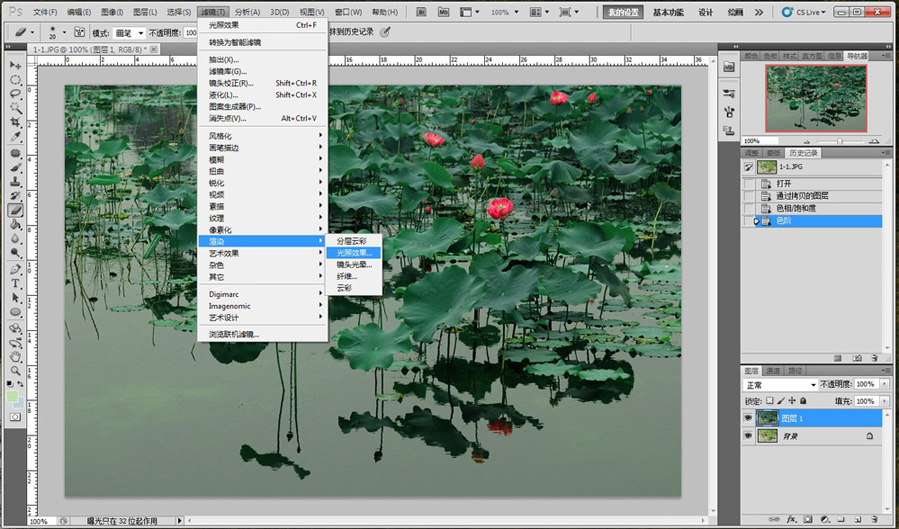The height and width of the screenshot is (529, 899).
Task: Delete layer trash icon in Layers panel
Action: click(874, 519)
